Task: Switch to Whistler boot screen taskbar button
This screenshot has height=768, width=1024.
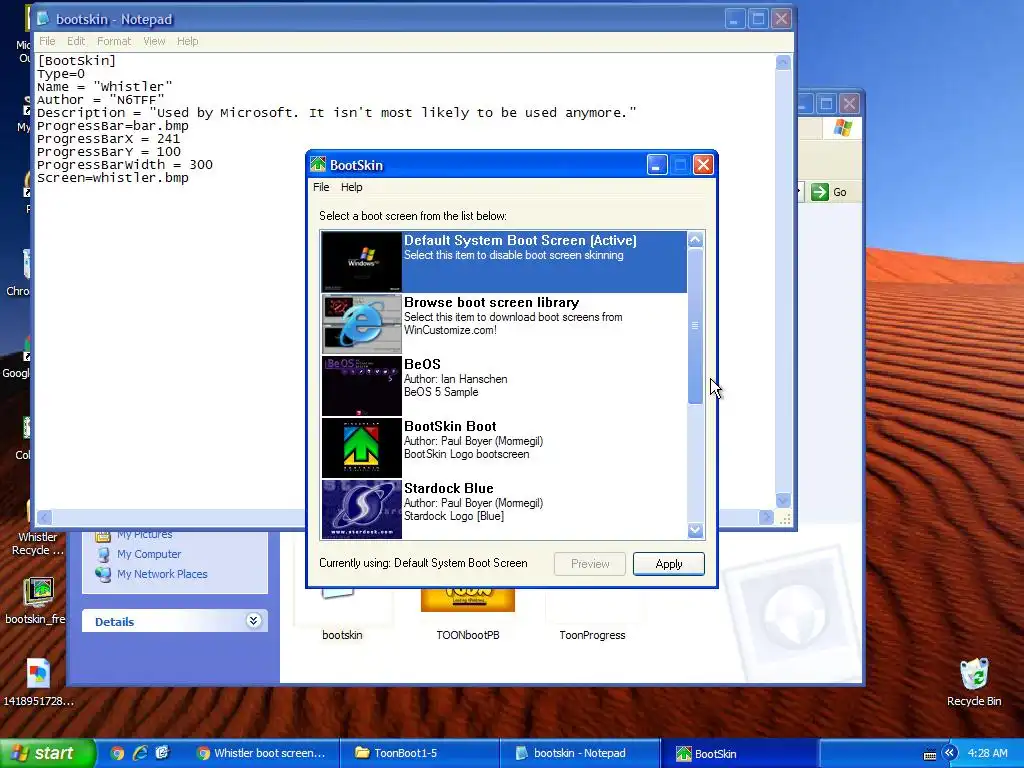Action: coord(265,753)
